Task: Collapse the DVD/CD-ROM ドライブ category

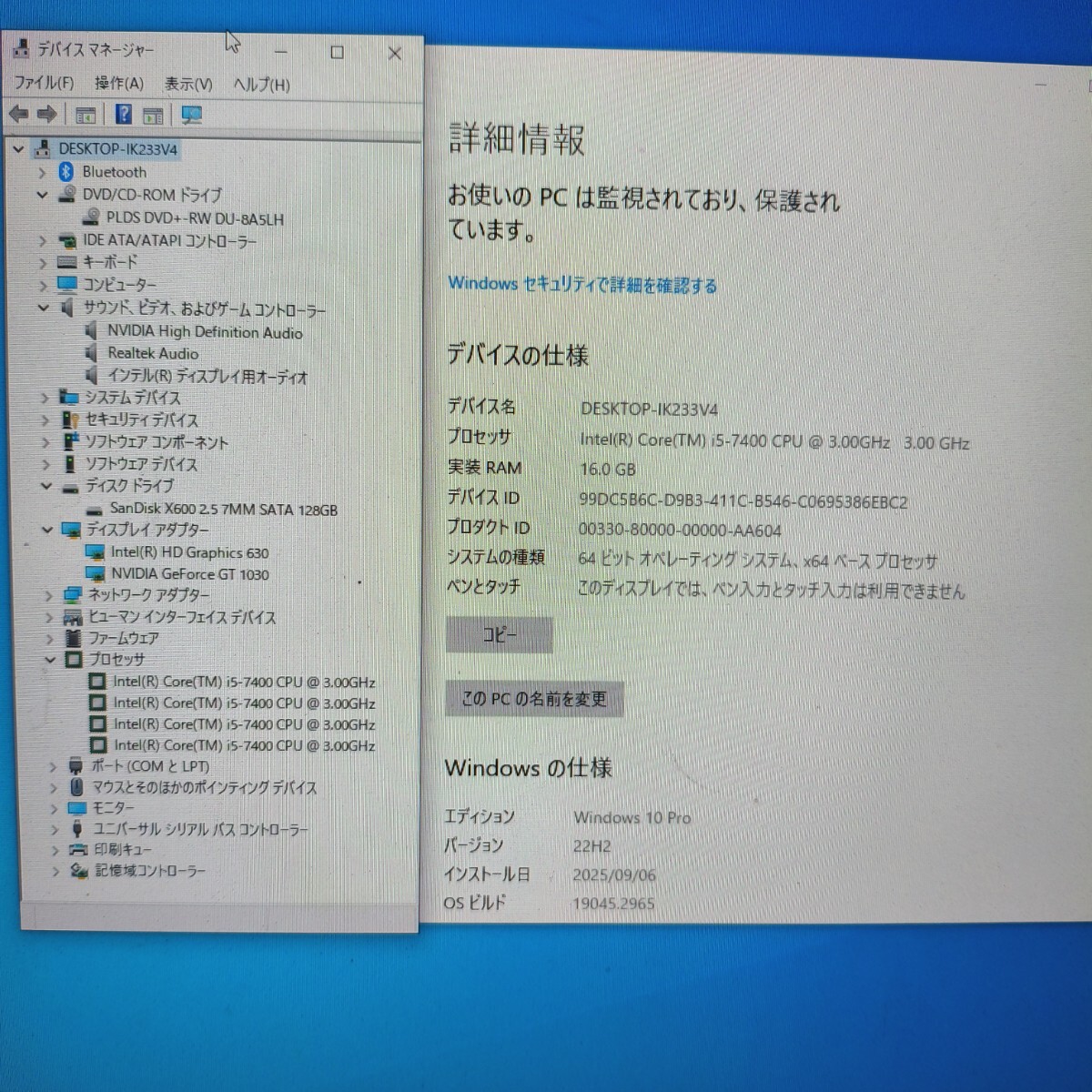Action: coord(42,195)
